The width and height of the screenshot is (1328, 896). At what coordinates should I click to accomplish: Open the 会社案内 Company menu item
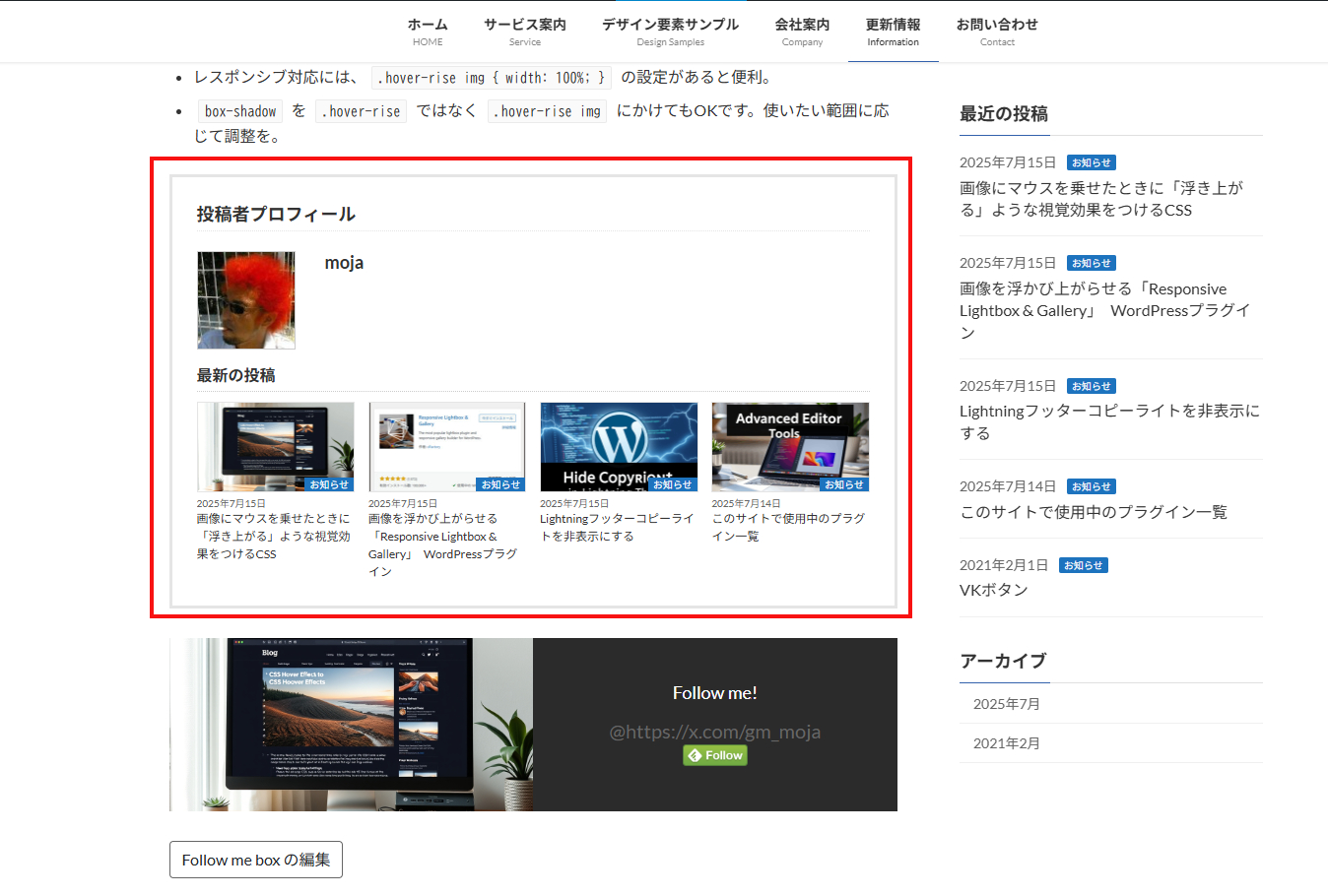(x=802, y=32)
